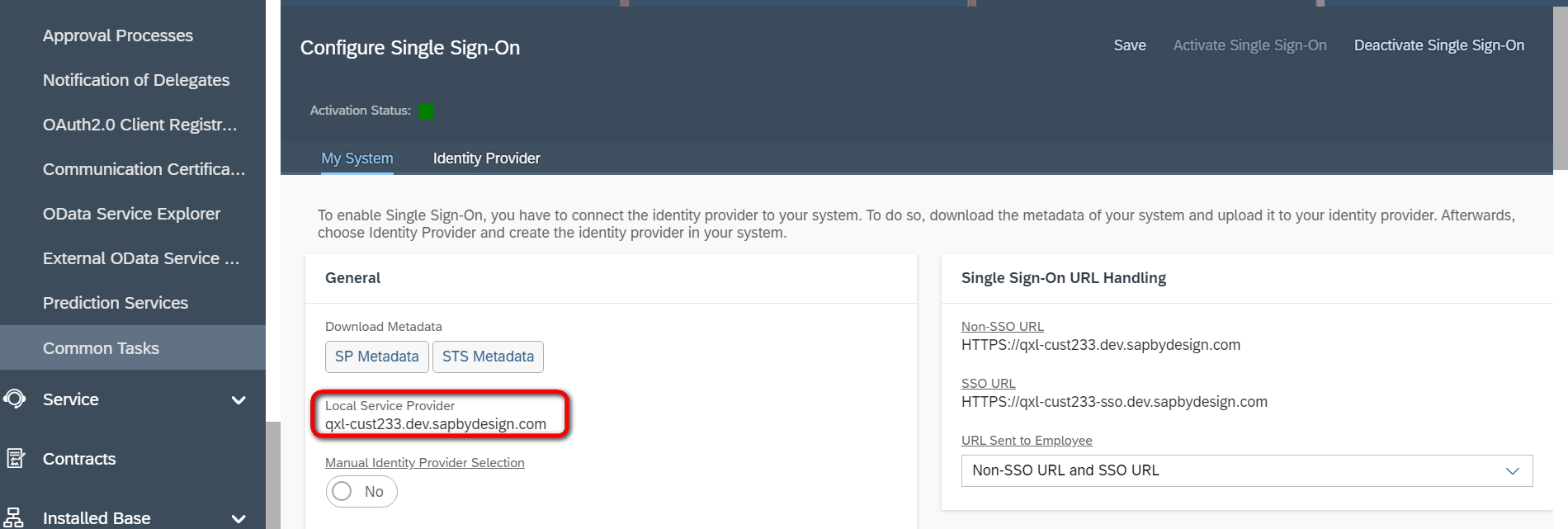This screenshot has height=529, width=1568.
Task: Download the SP Metadata file
Action: 376,357
